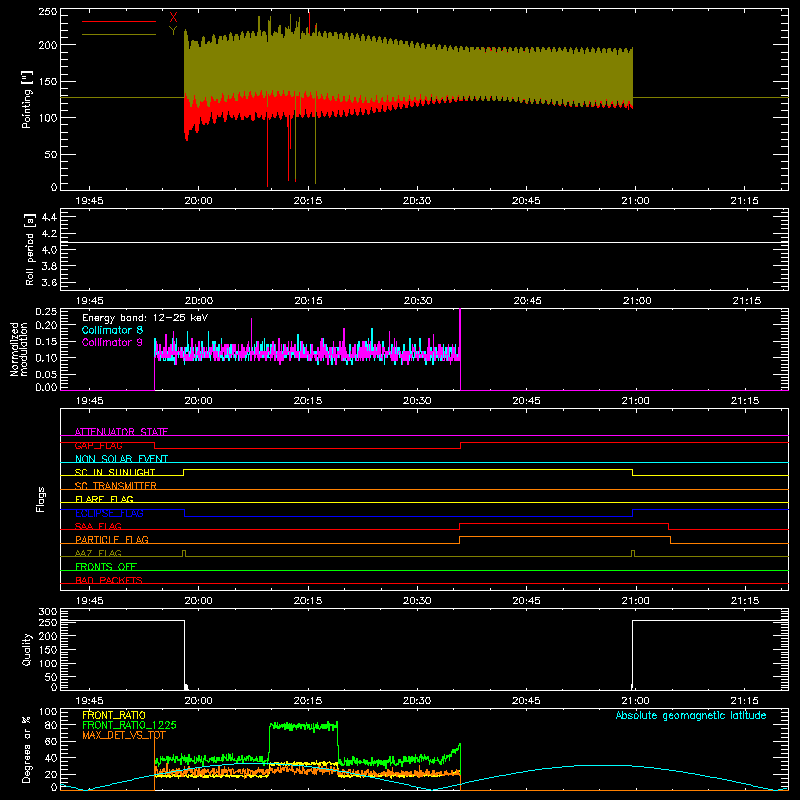This screenshot has height=800, width=800.
Task: Click the SC_TRANSMITTER flag label
Action: click(x=116, y=486)
